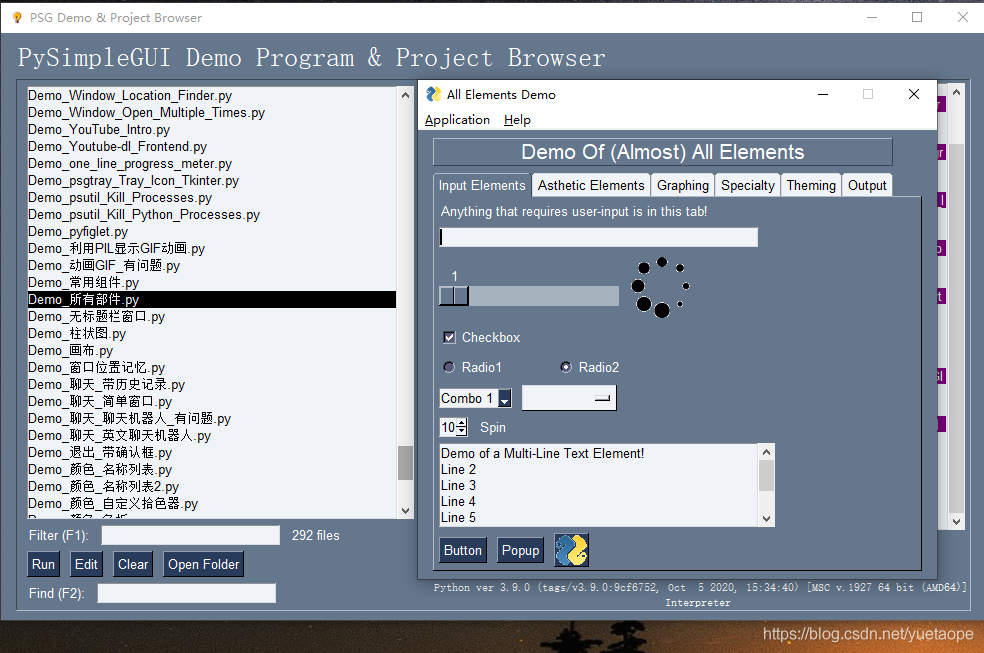Image resolution: width=984 pixels, height=653 pixels.
Task: Switch to the Specialty tab
Action: coord(747,186)
